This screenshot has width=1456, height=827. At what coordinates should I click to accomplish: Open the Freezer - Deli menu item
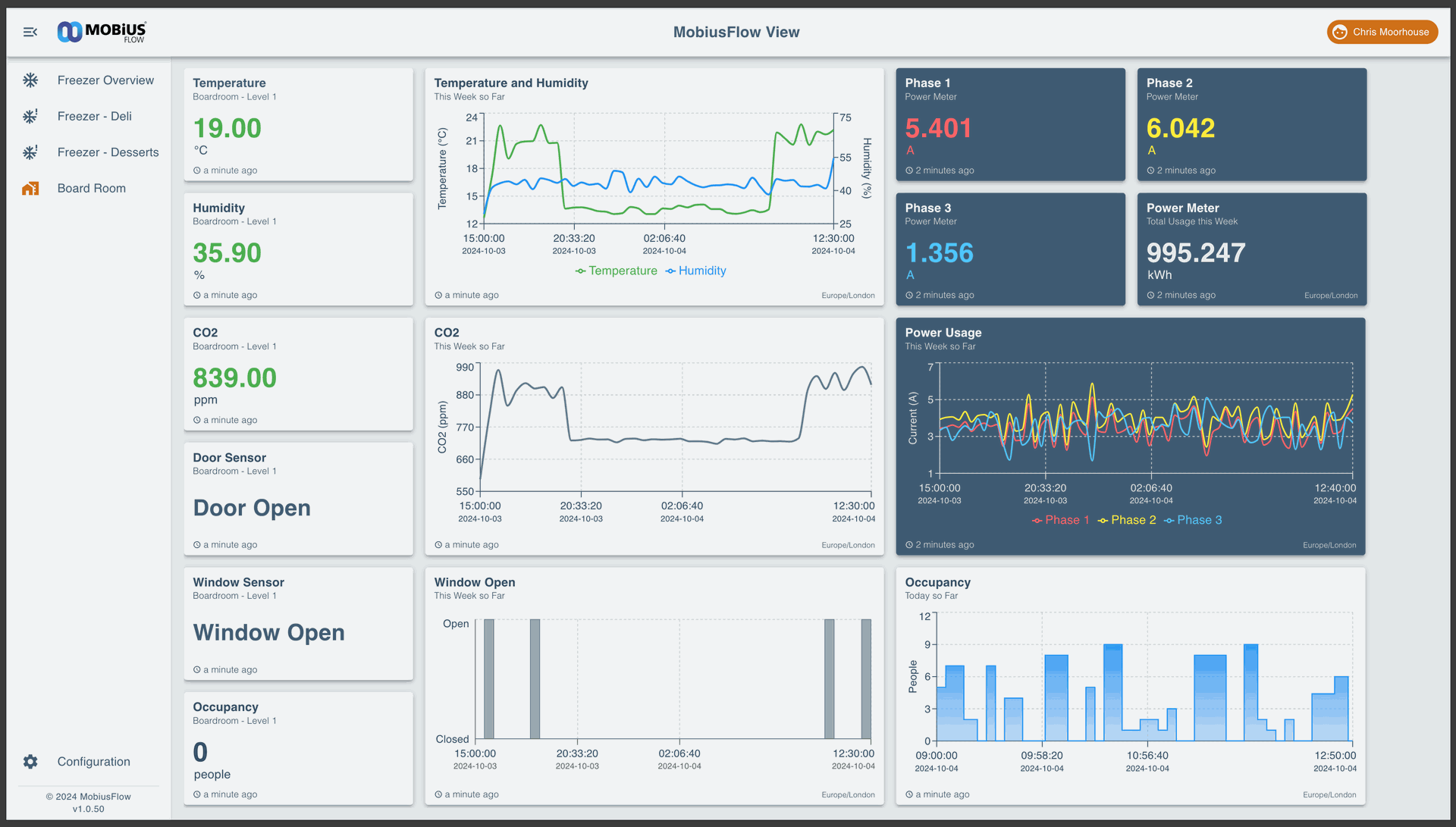coord(95,117)
